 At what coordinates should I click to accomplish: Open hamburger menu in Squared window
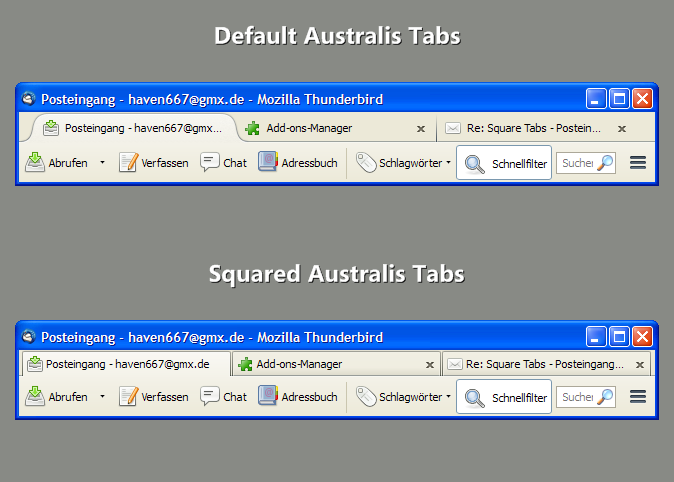pyautogui.click(x=638, y=396)
